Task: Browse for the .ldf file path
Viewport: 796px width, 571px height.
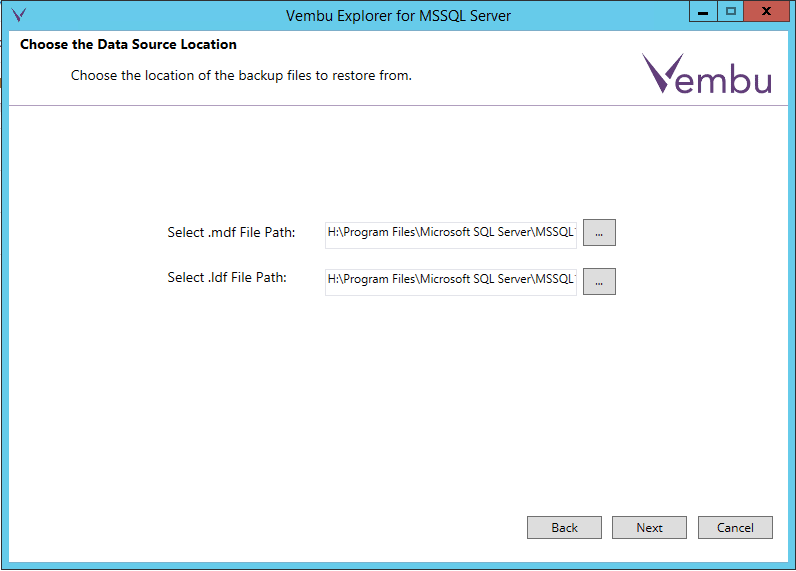Action: 599,281
